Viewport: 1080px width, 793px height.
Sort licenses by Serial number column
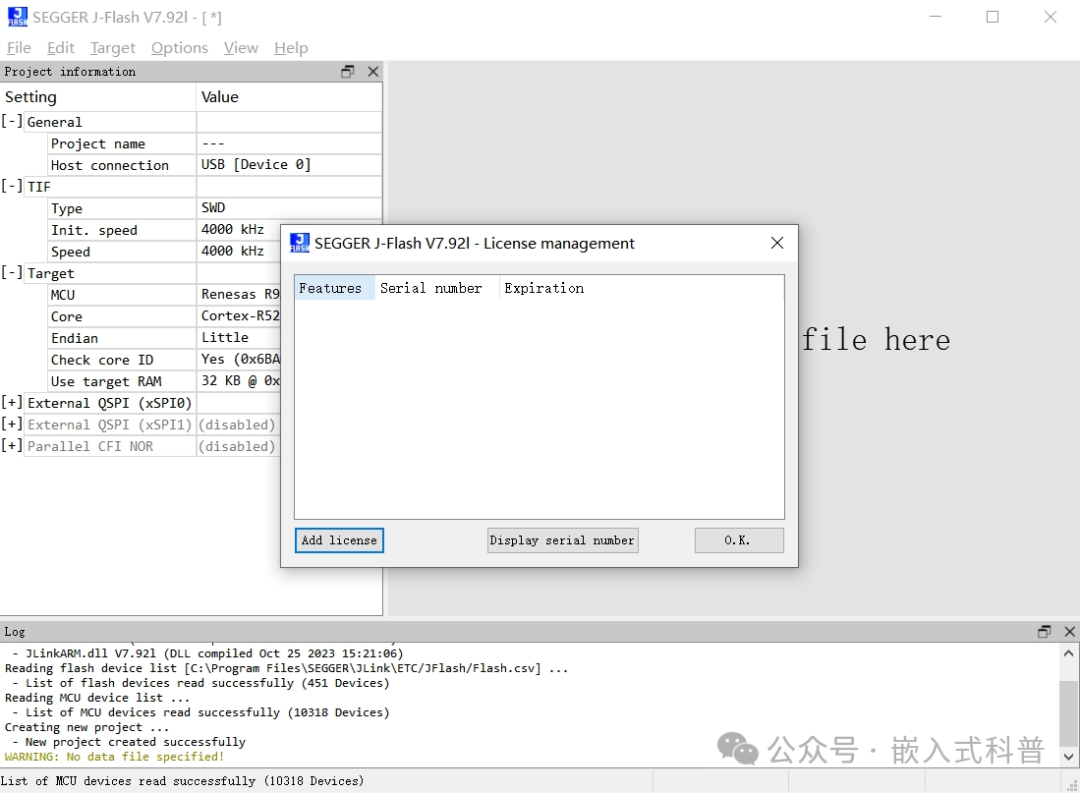coord(437,288)
